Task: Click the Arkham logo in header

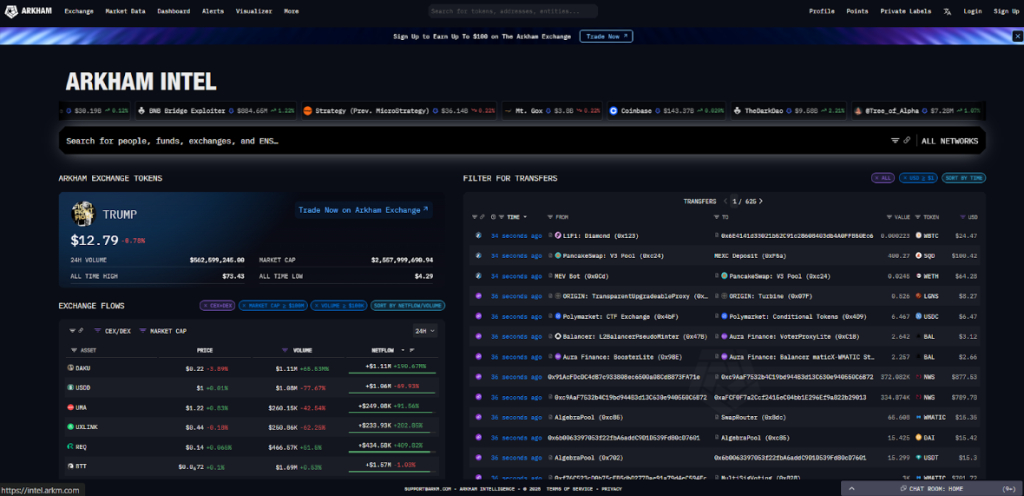Action: click(x=29, y=11)
